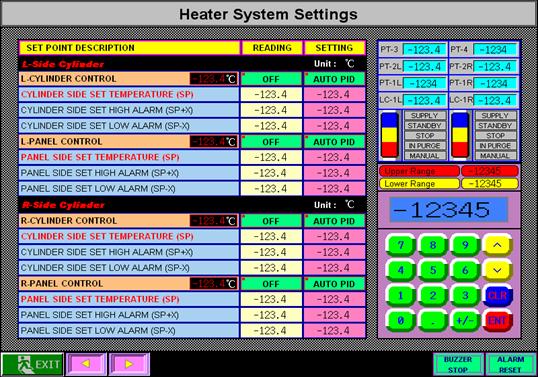The image size is (538, 377).
Task: Toggle R-CYLINDER CONTROL AUTO PID mode
Action: 334,221
